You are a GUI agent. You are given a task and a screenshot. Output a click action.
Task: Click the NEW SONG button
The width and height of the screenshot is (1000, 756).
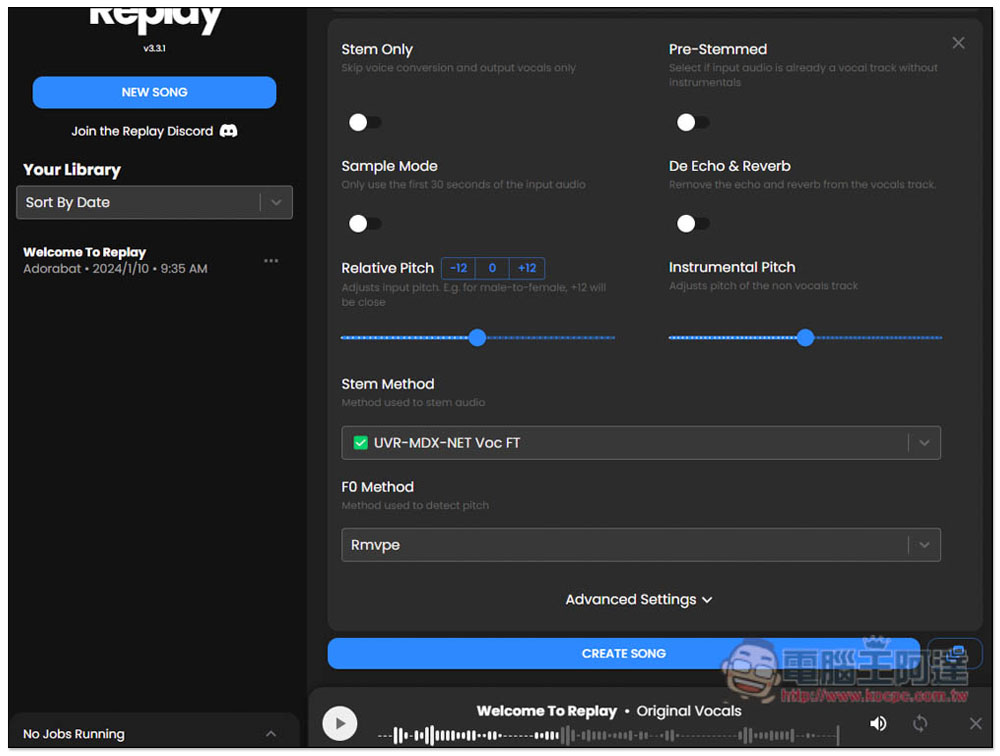[x=154, y=93]
